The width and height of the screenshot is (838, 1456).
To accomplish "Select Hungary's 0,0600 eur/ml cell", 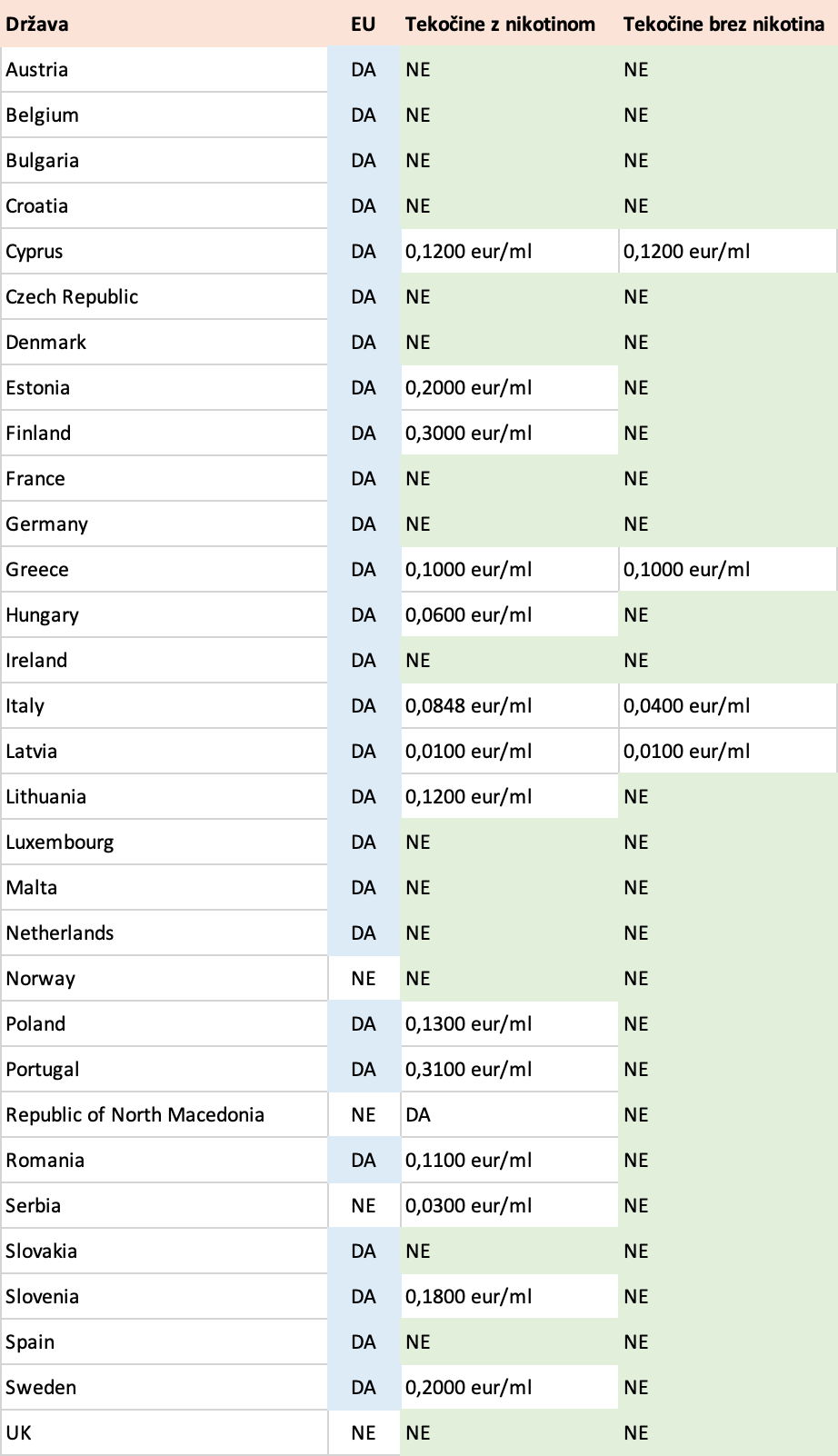I will (509, 614).
